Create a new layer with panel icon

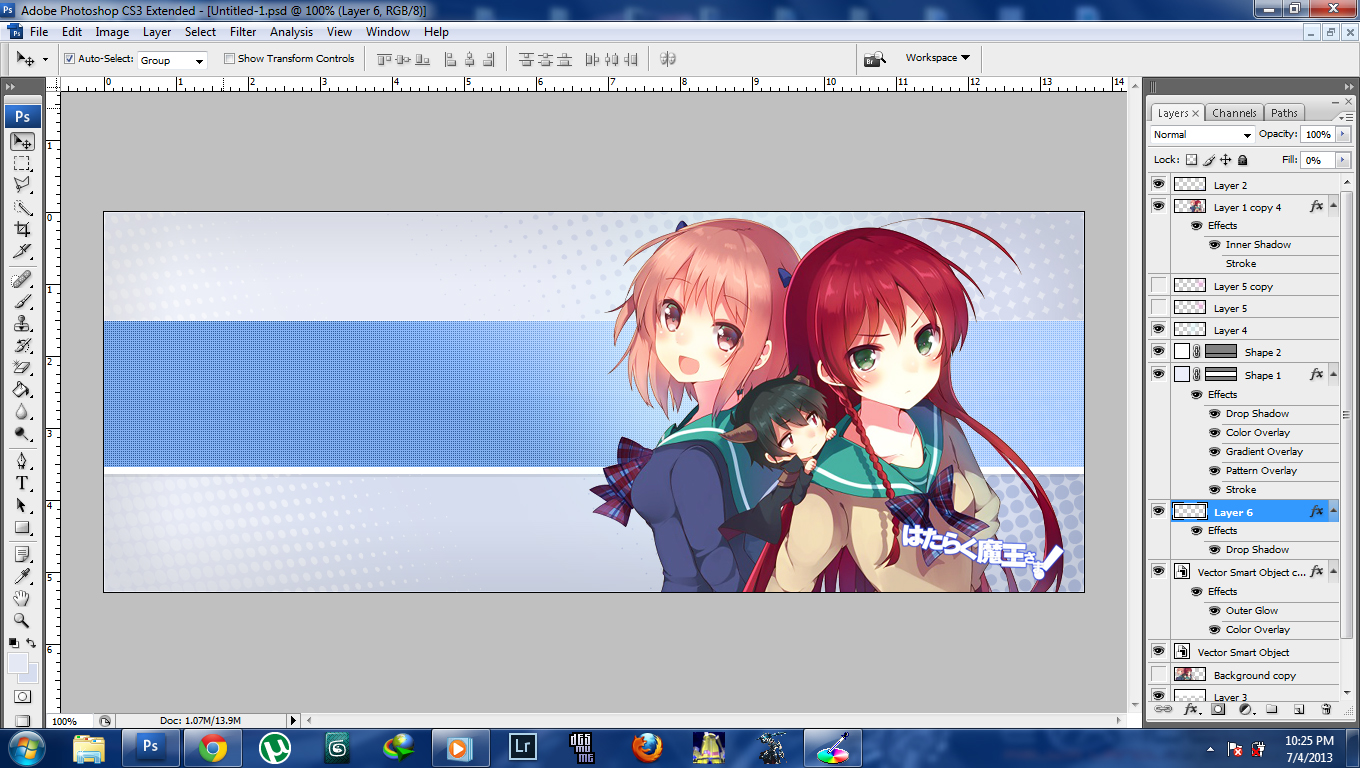[1299, 709]
